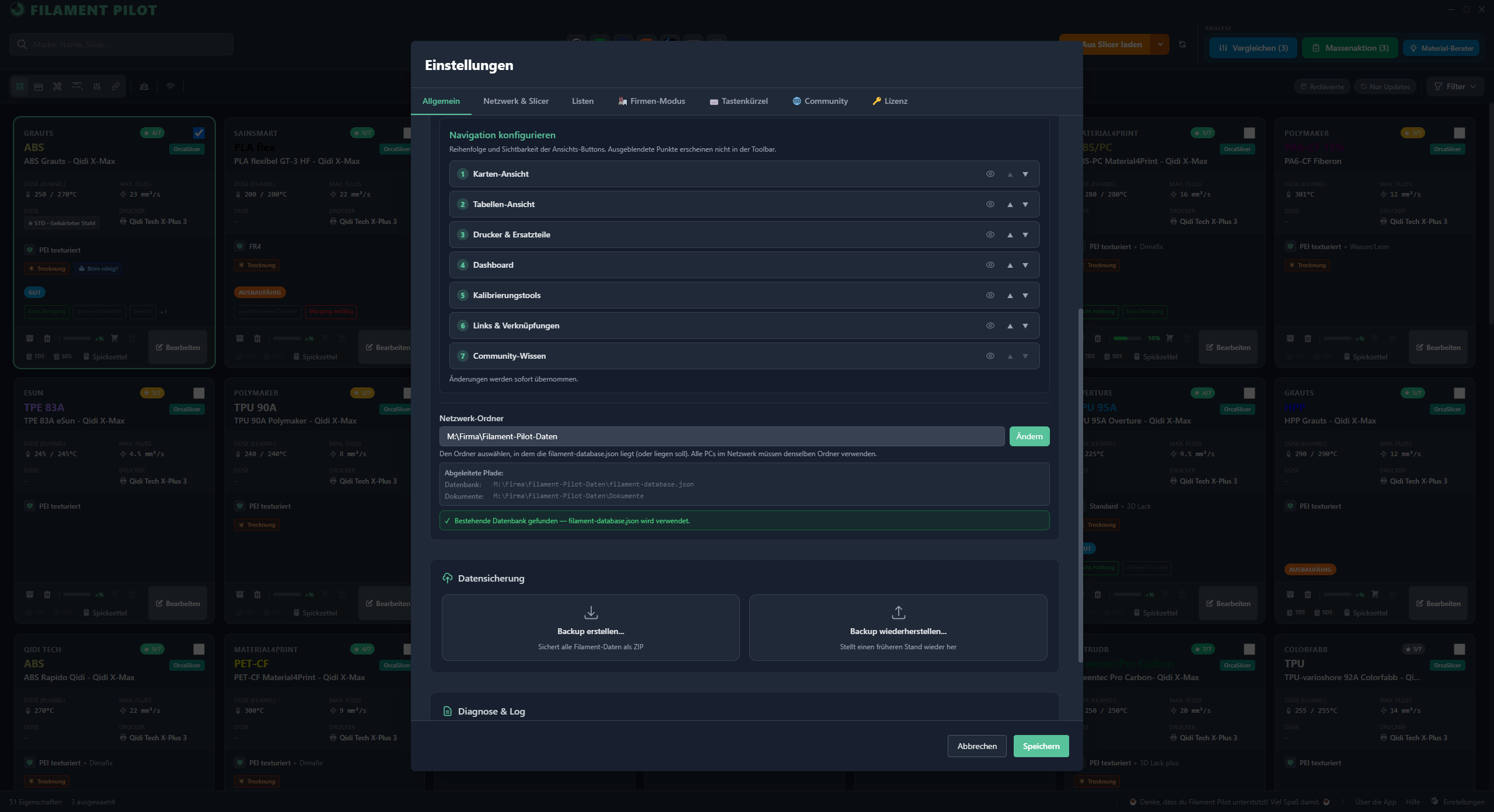This screenshot has height=812, width=1494.
Task: Open the Firmen-Modus tab
Action: [651, 101]
